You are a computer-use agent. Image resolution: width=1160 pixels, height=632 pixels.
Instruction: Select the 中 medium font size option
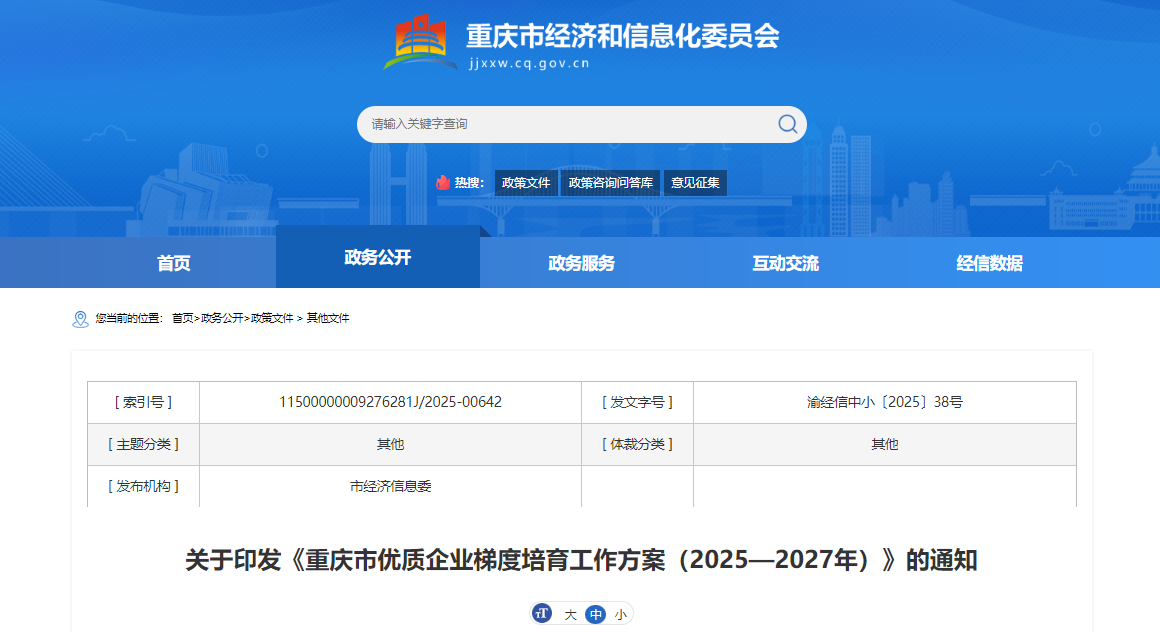tap(596, 615)
